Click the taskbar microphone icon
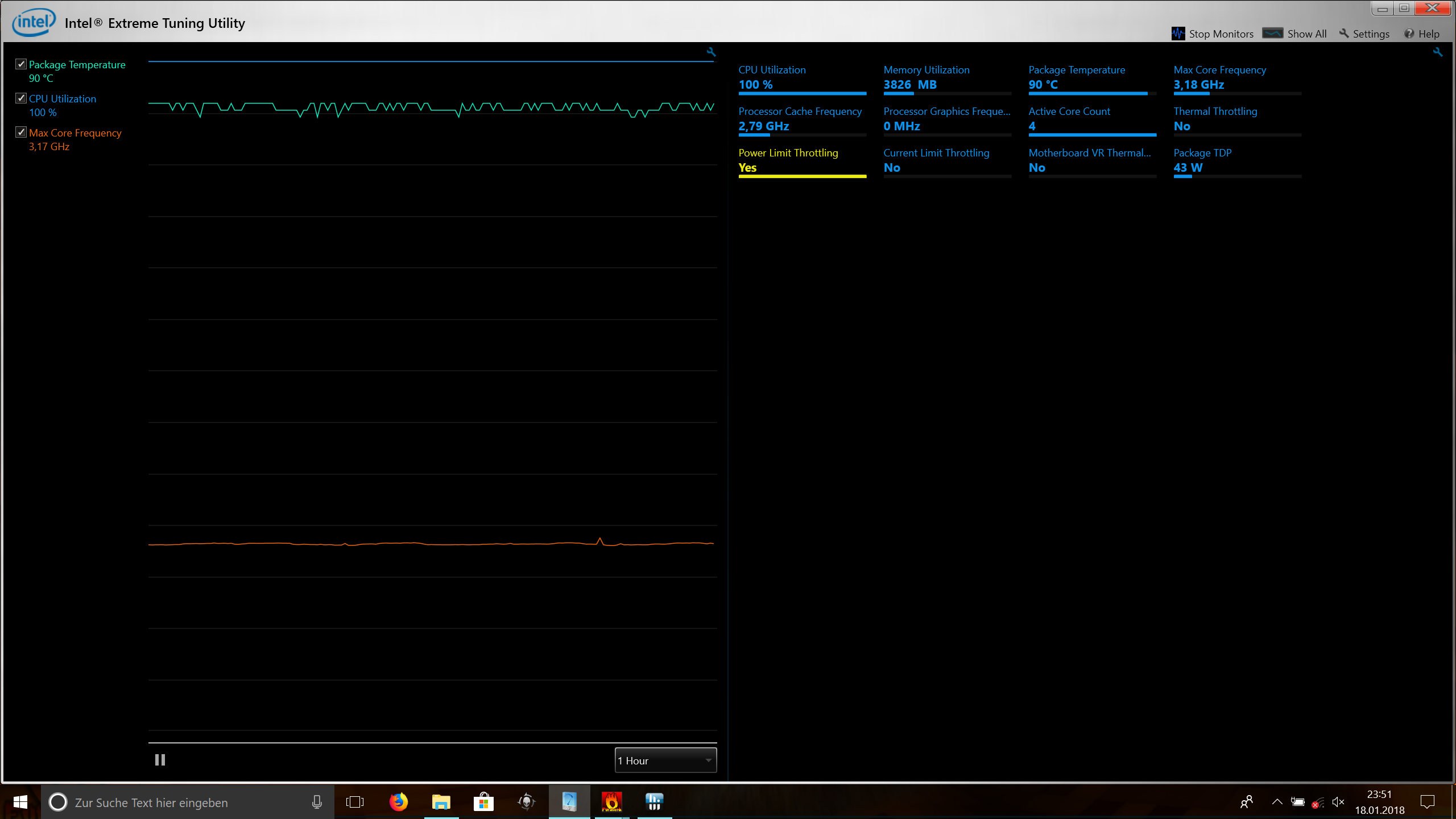Screen dimensions: 1456x819 [x=317, y=802]
